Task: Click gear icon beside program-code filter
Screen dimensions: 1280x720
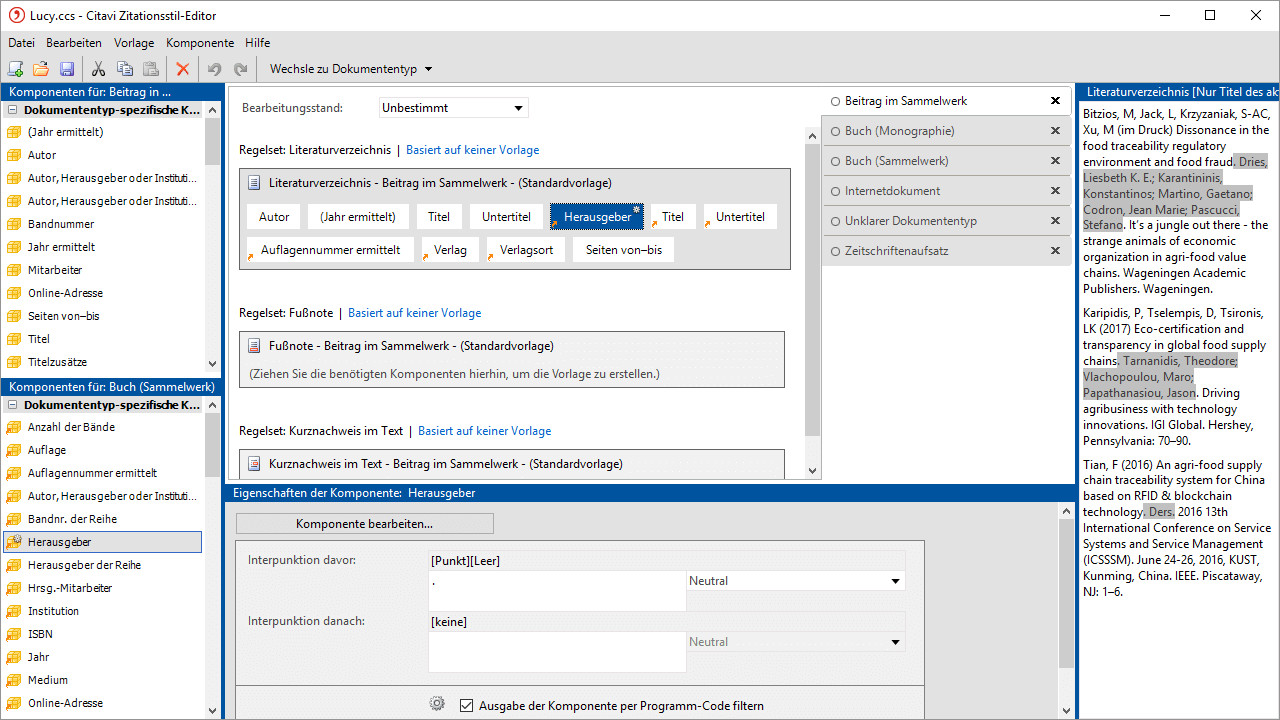Action: (x=437, y=704)
